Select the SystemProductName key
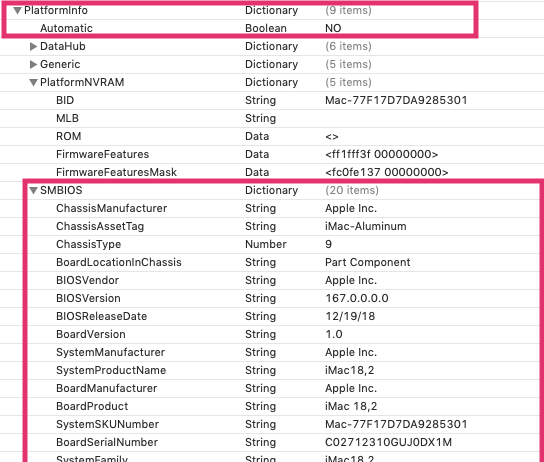 [111, 370]
